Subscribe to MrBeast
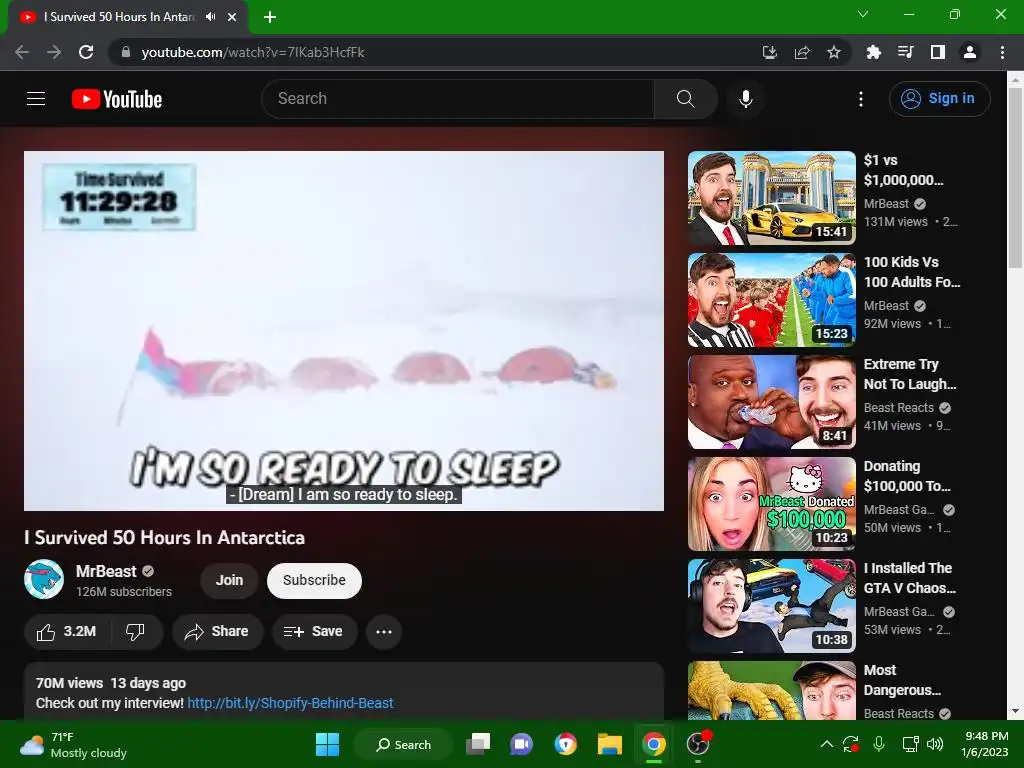The height and width of the screenshot is (768, 1024). pos(314,580)
